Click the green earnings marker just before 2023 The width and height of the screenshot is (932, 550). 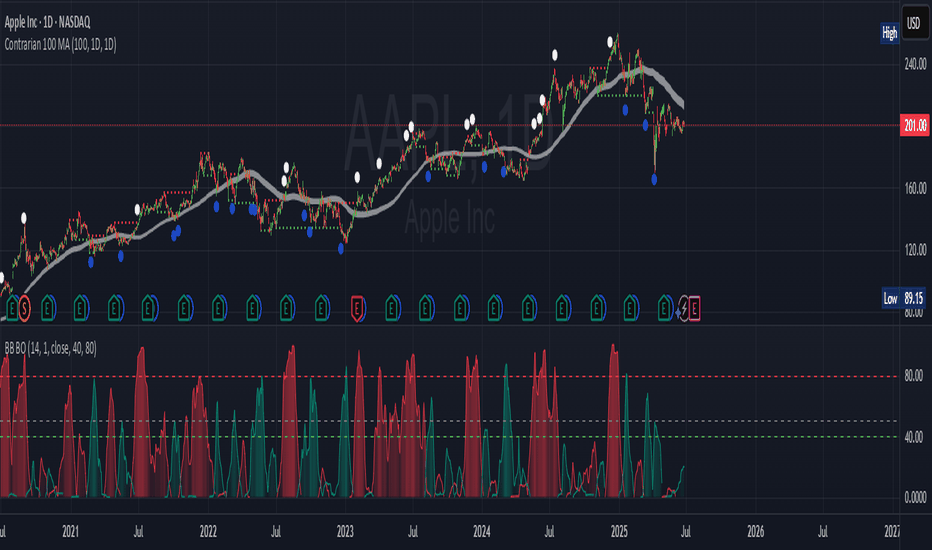(322, 308)
